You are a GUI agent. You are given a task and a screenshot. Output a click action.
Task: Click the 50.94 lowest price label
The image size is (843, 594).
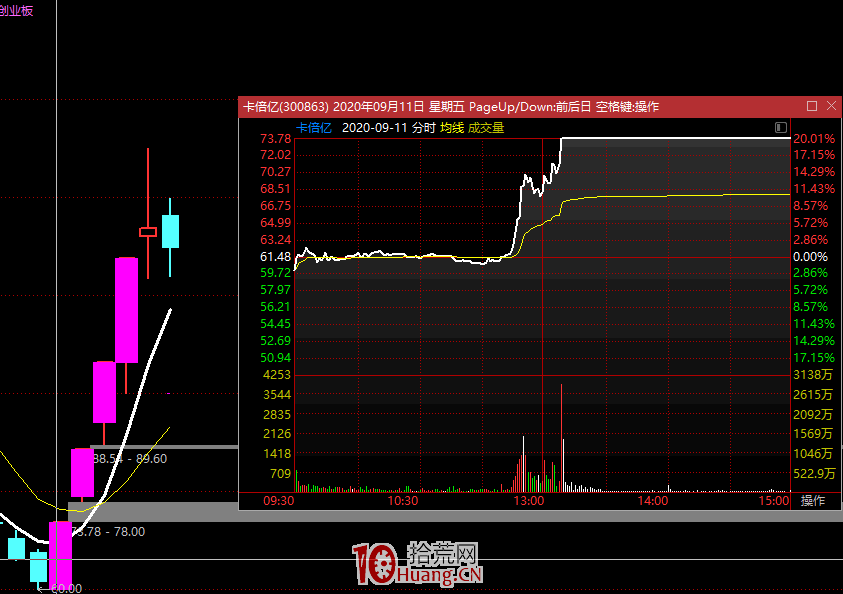[275, 357]
